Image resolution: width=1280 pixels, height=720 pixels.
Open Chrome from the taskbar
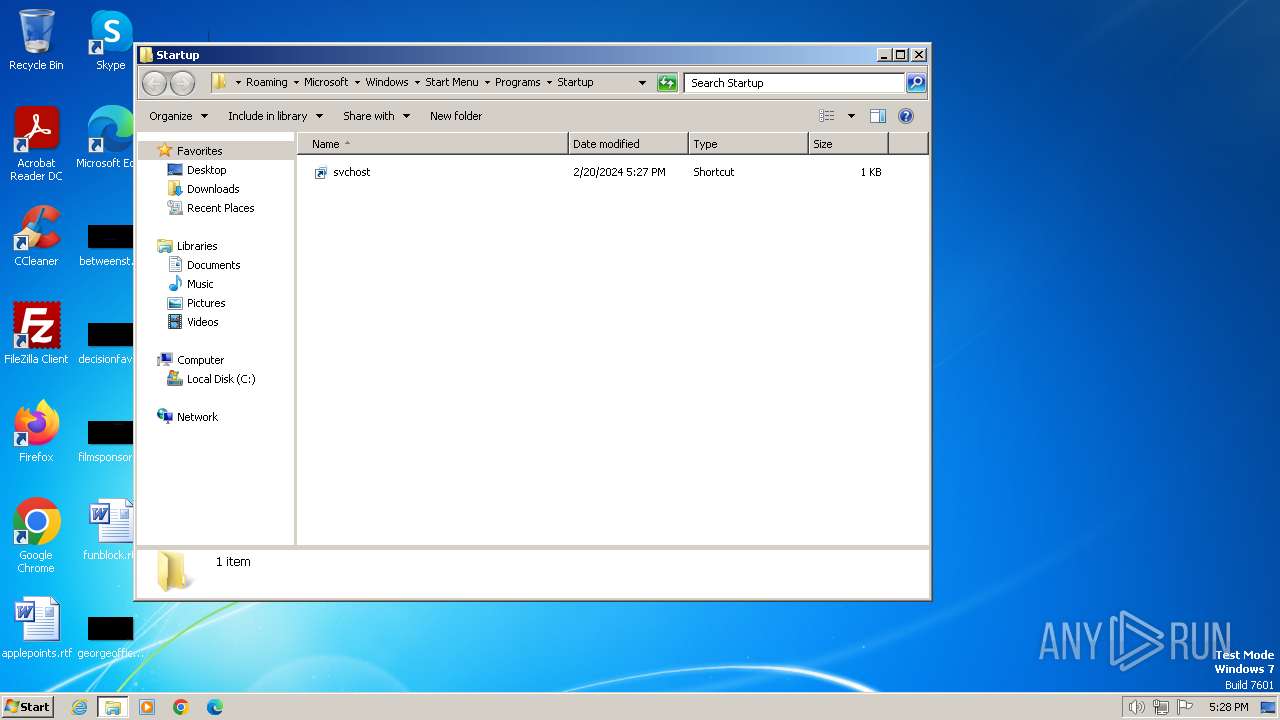pos(181,707)
